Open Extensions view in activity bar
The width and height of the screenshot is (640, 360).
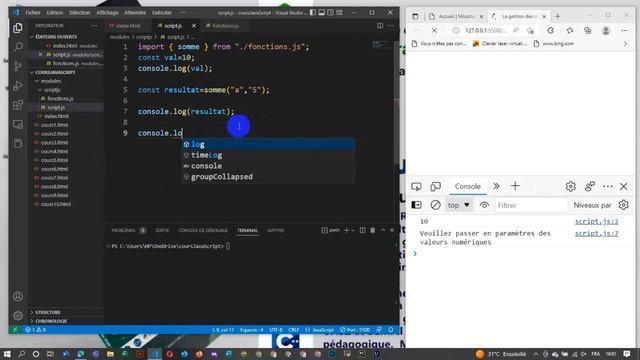pyautogui.click(x=18, y=105)
